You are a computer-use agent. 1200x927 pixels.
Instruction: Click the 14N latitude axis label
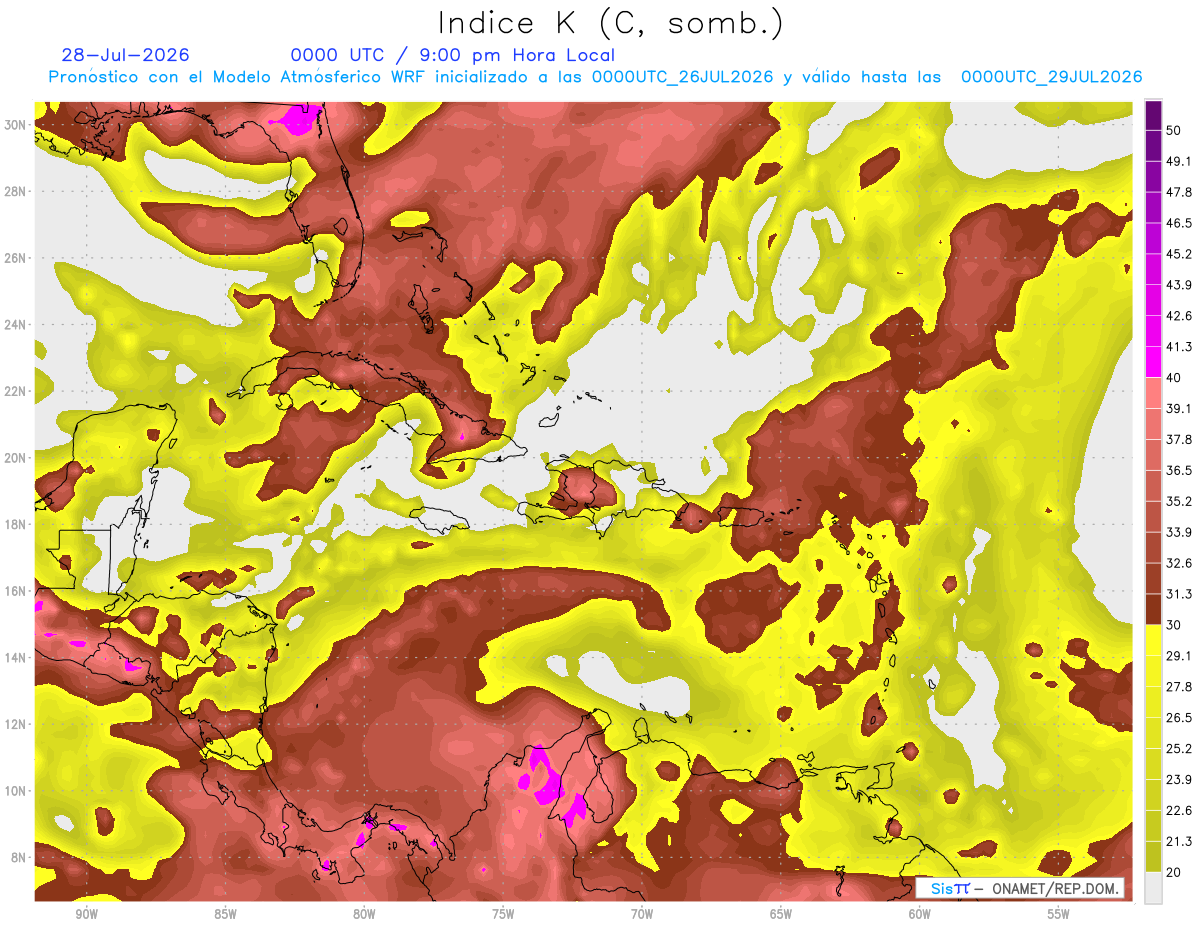click(x=16, y=657)
